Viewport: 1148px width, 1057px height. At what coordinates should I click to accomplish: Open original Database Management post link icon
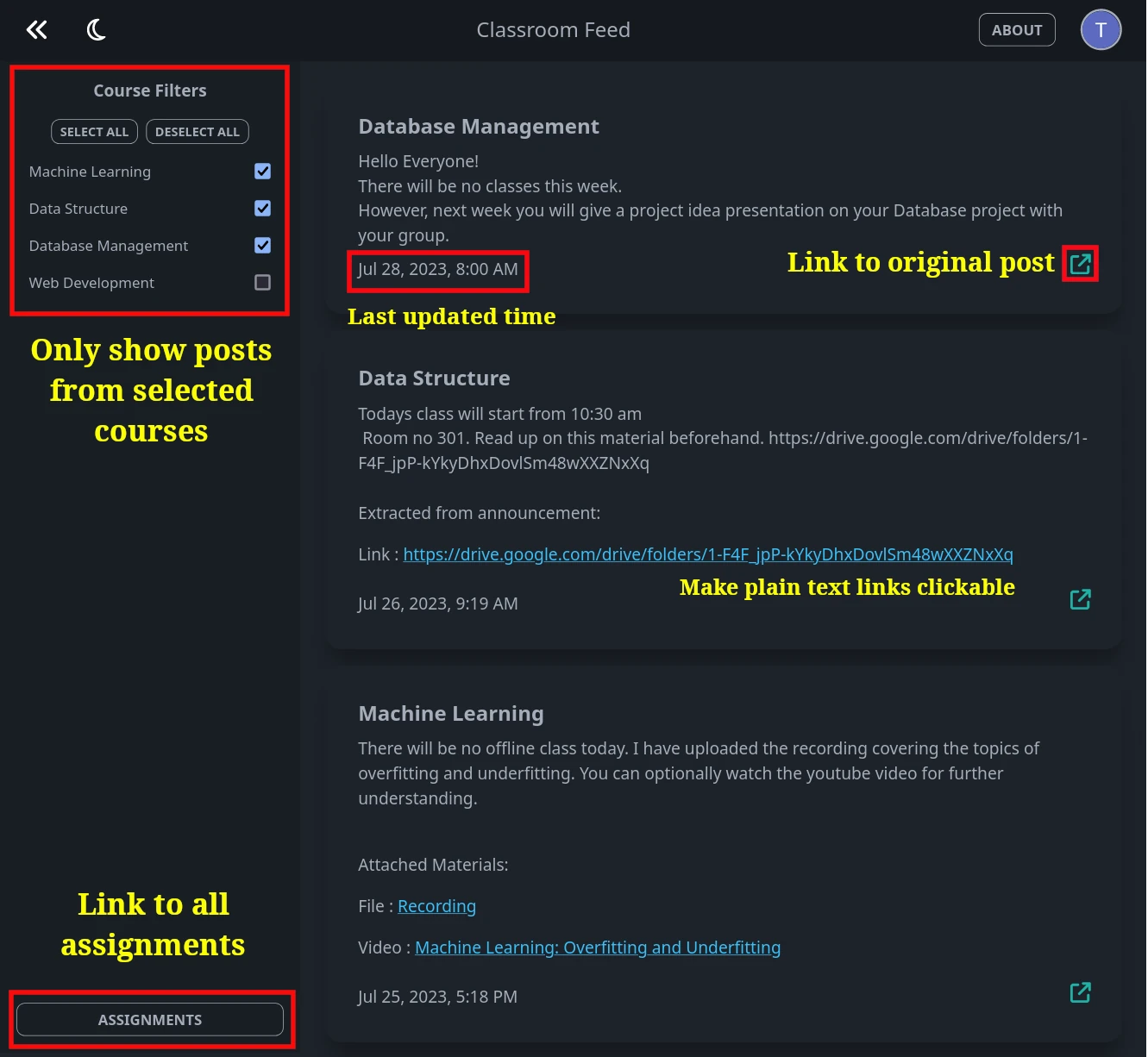point(1080,264)
